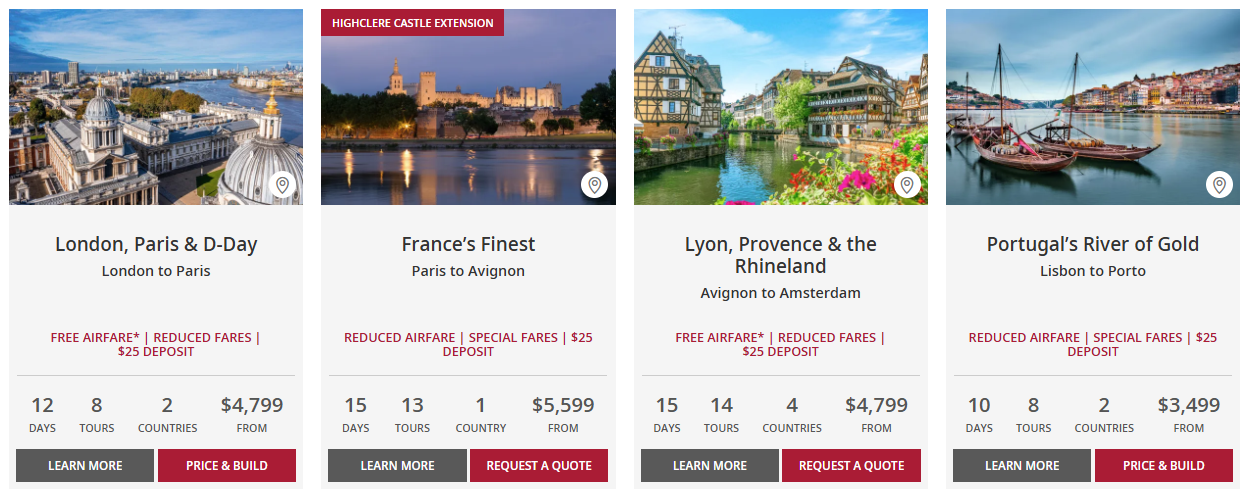Click the Porto boats photo thumbnail

[x=1080, y=110]
